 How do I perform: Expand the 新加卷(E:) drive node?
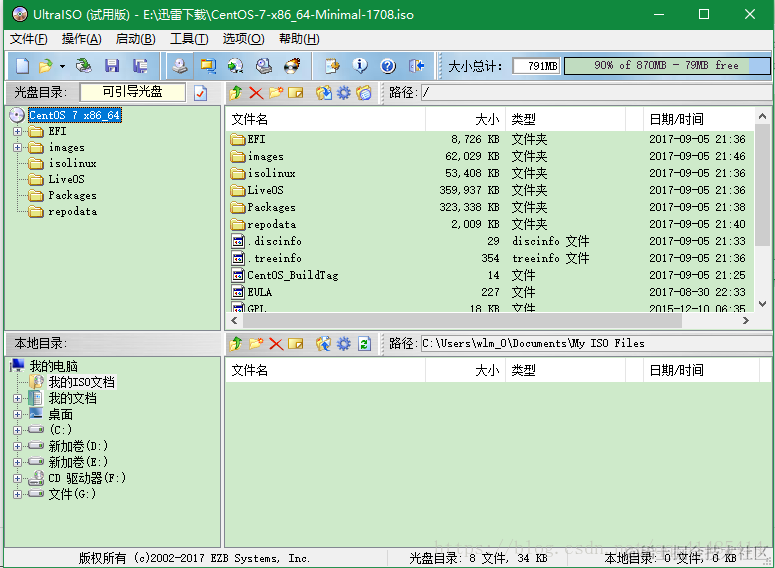[17, 462]
